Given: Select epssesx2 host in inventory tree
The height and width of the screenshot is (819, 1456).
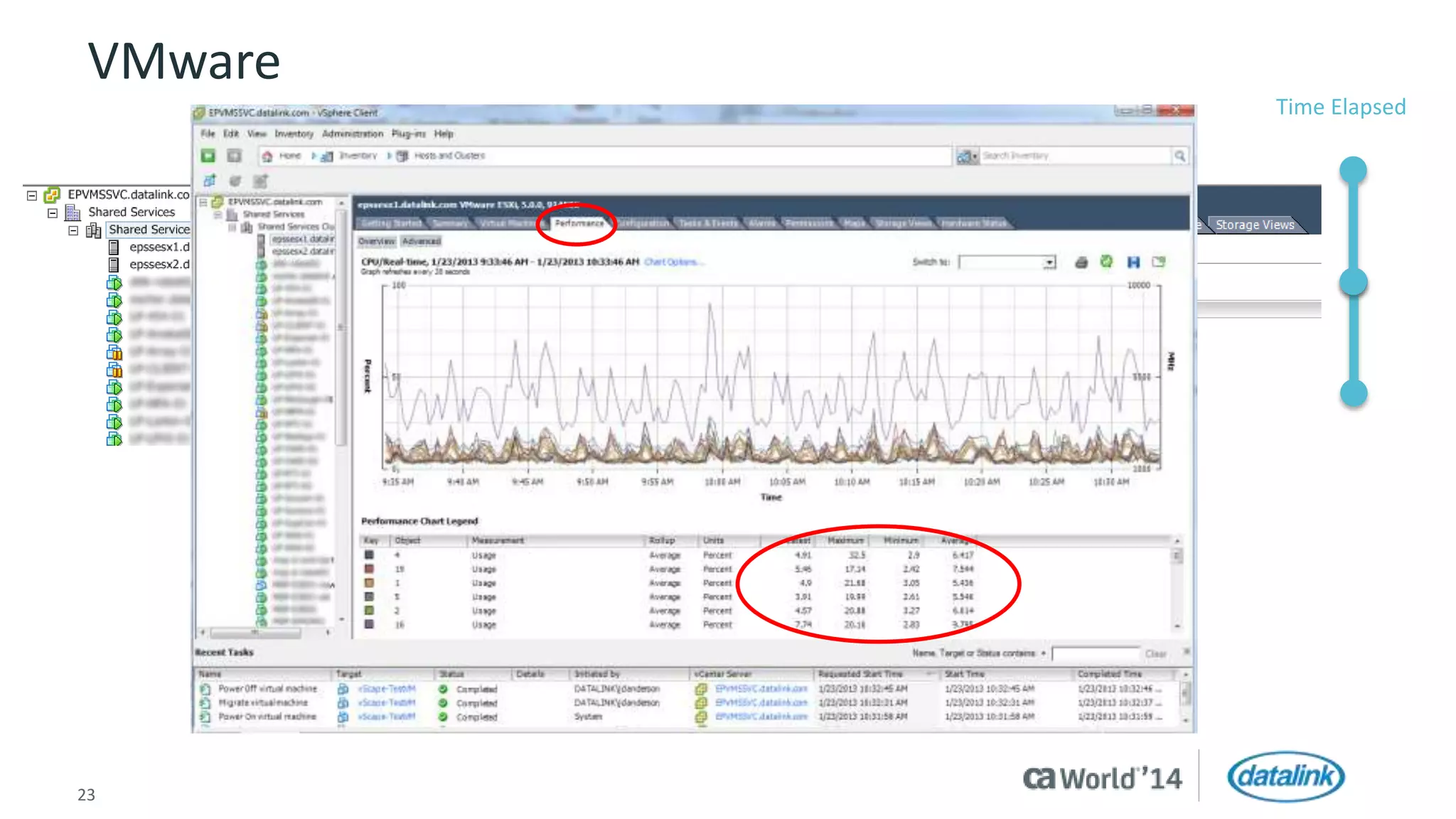Looking at the screenshot, I should tap(159, 264).
